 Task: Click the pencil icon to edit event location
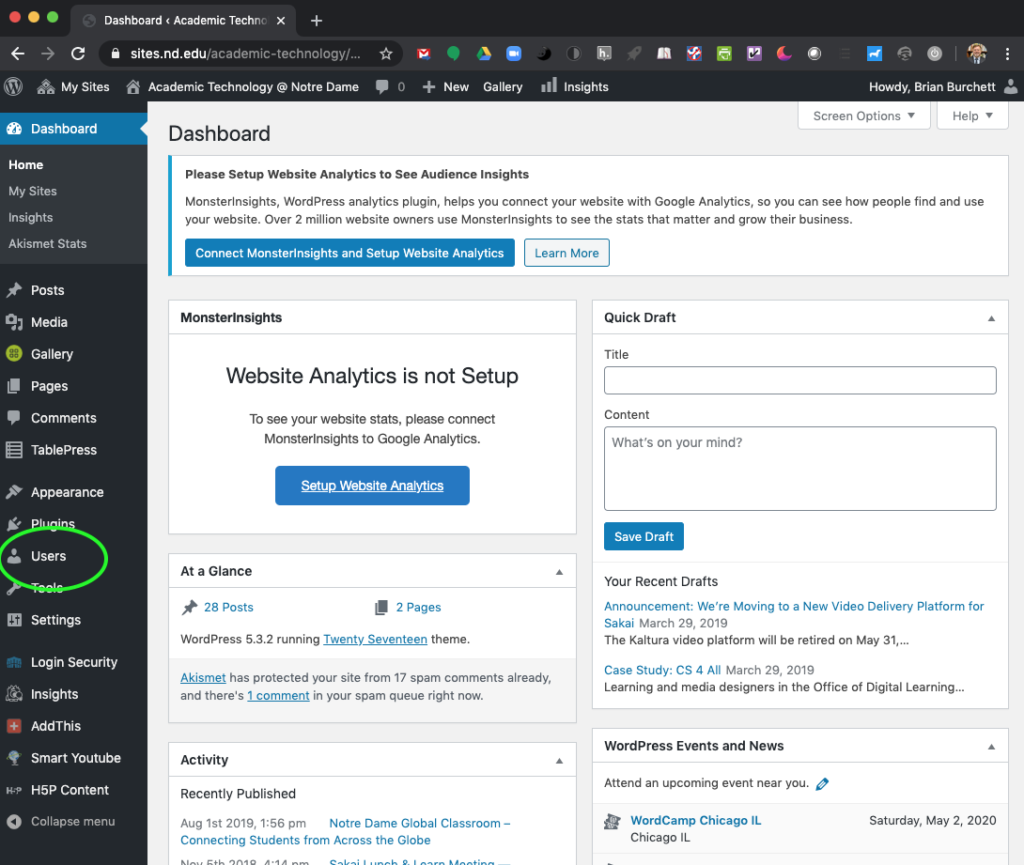(822, 784)
